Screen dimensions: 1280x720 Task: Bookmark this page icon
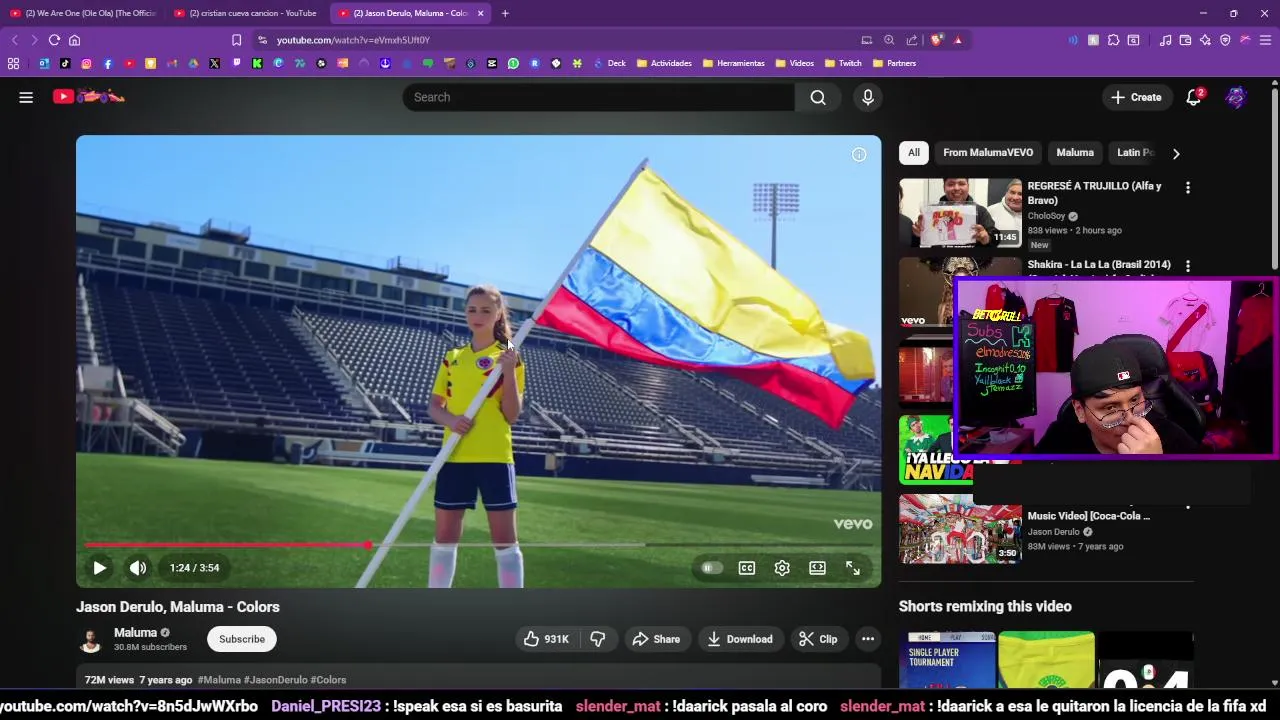point(237,40)
